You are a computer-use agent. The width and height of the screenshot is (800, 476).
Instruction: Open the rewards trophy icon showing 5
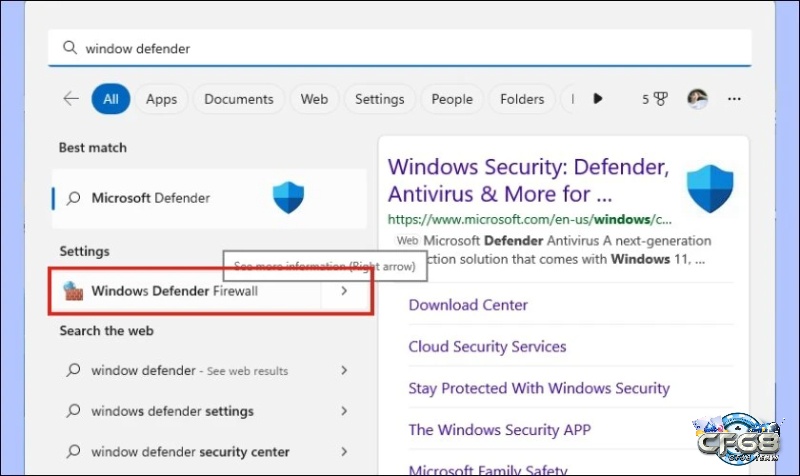point(661,98)
